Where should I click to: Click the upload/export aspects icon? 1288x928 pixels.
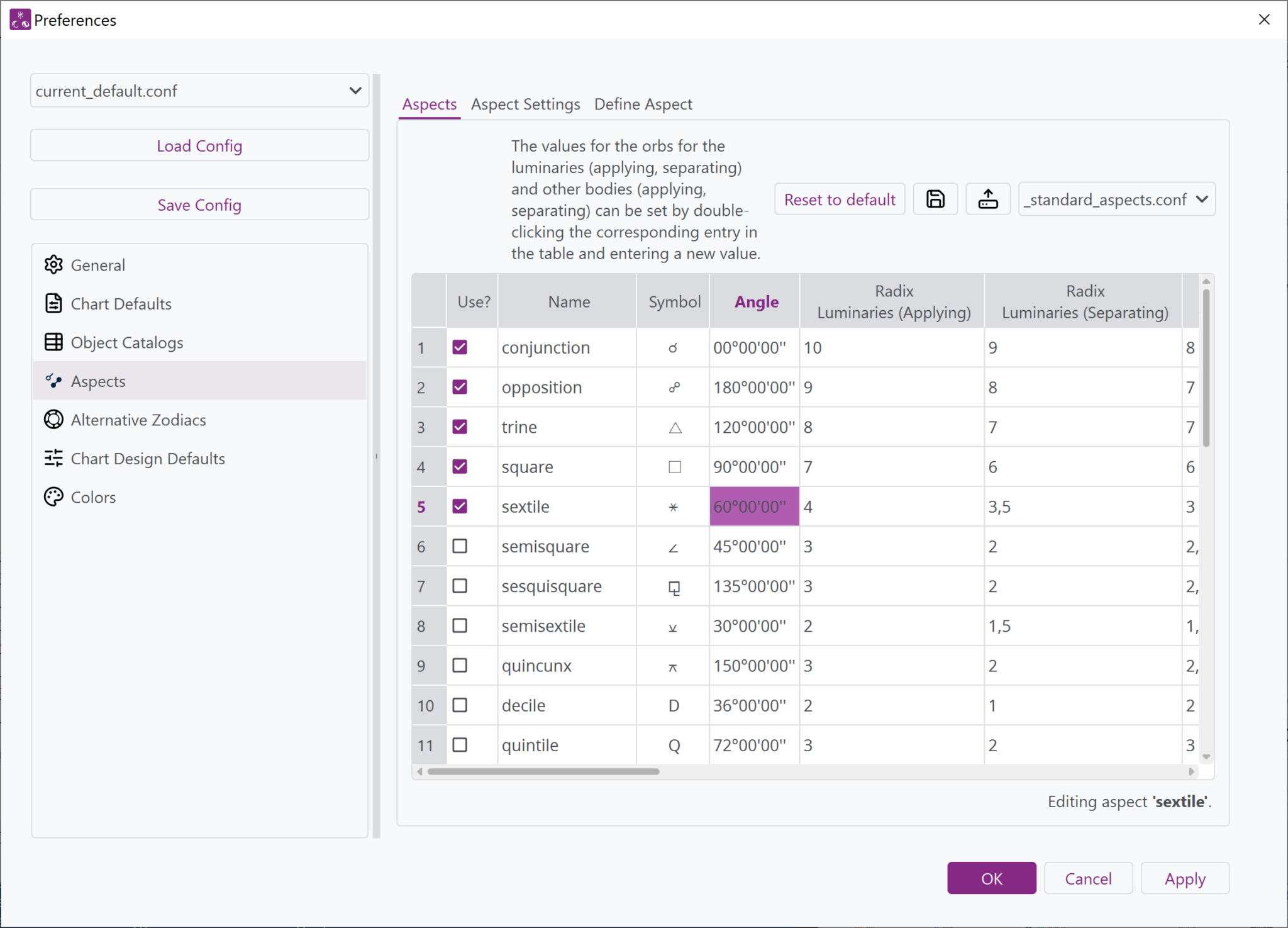click(987, 199)
